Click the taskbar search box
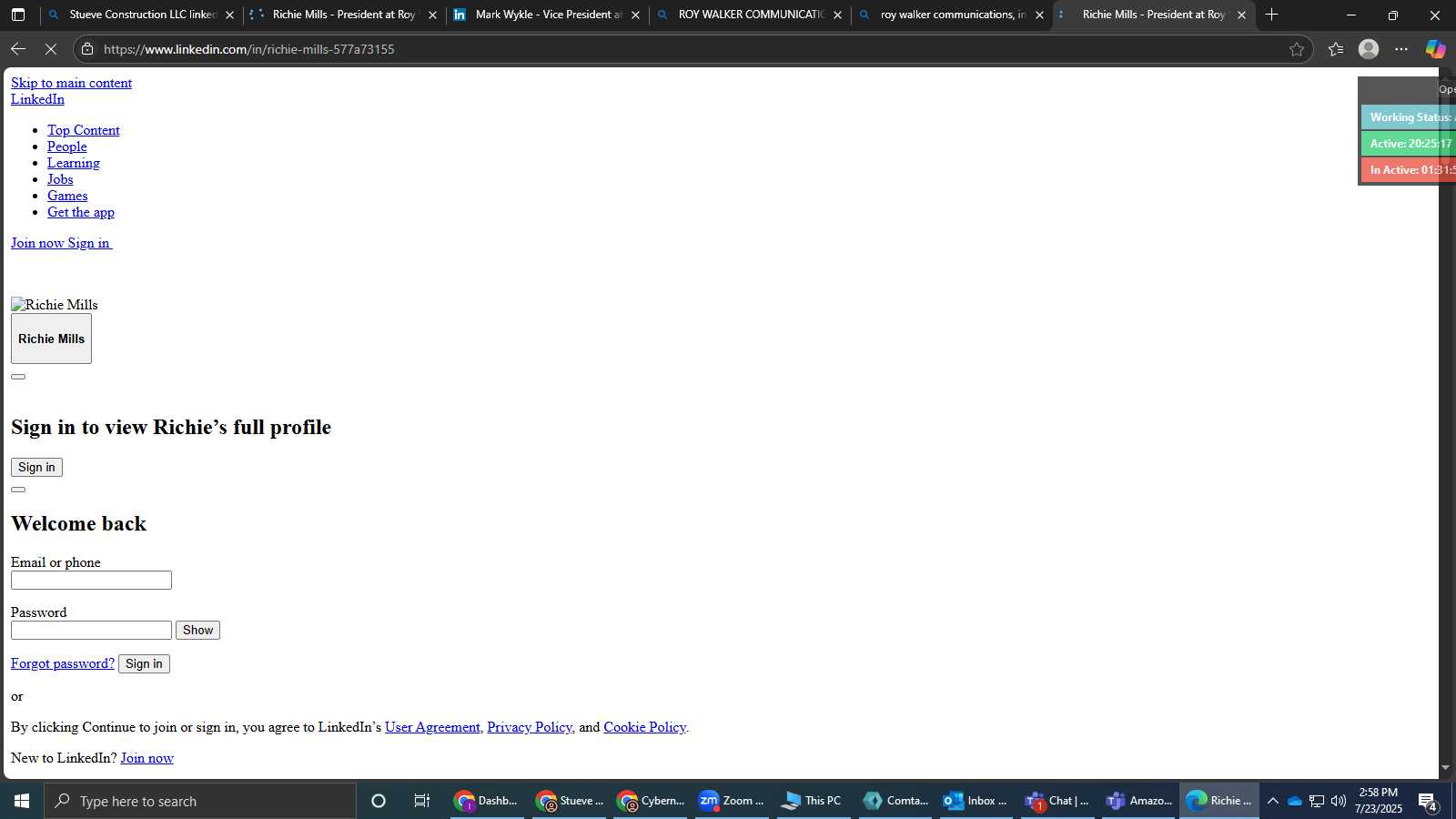This screenshot has height=819, width=1456. click(x=200, y=801)
